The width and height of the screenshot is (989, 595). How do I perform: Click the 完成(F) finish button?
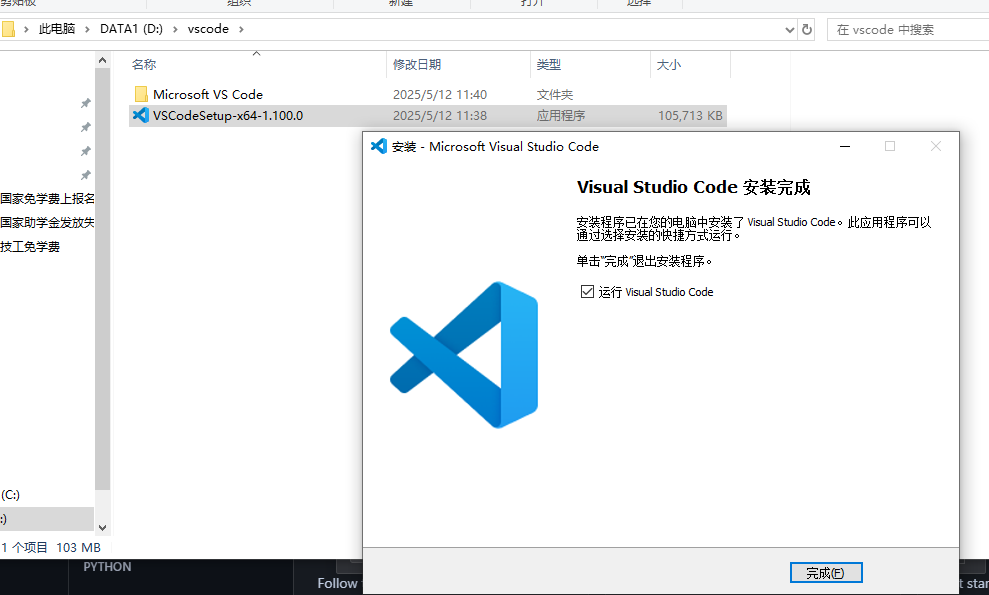tap(826, 573)
